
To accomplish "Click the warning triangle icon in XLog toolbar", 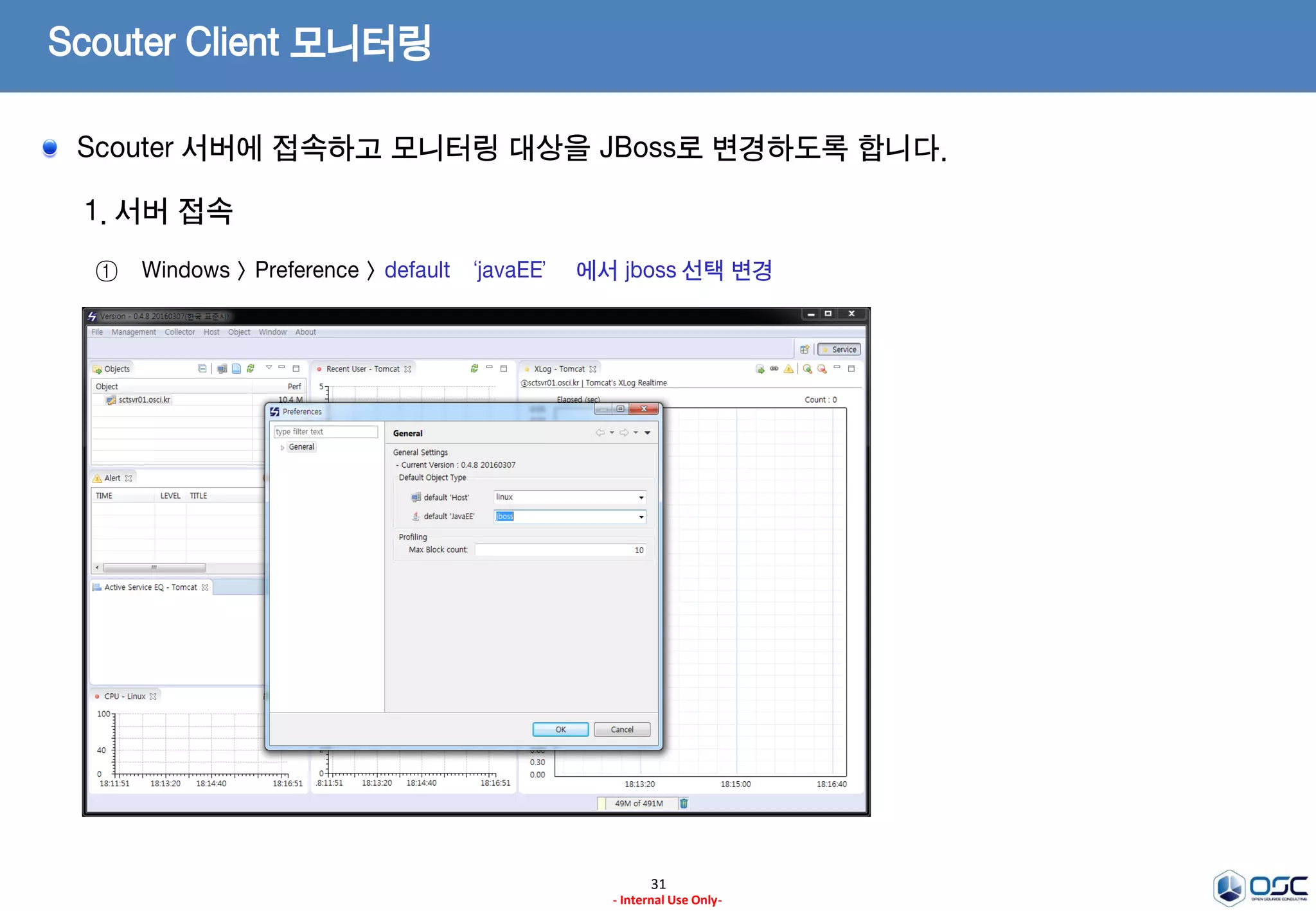I will [788, 369].
